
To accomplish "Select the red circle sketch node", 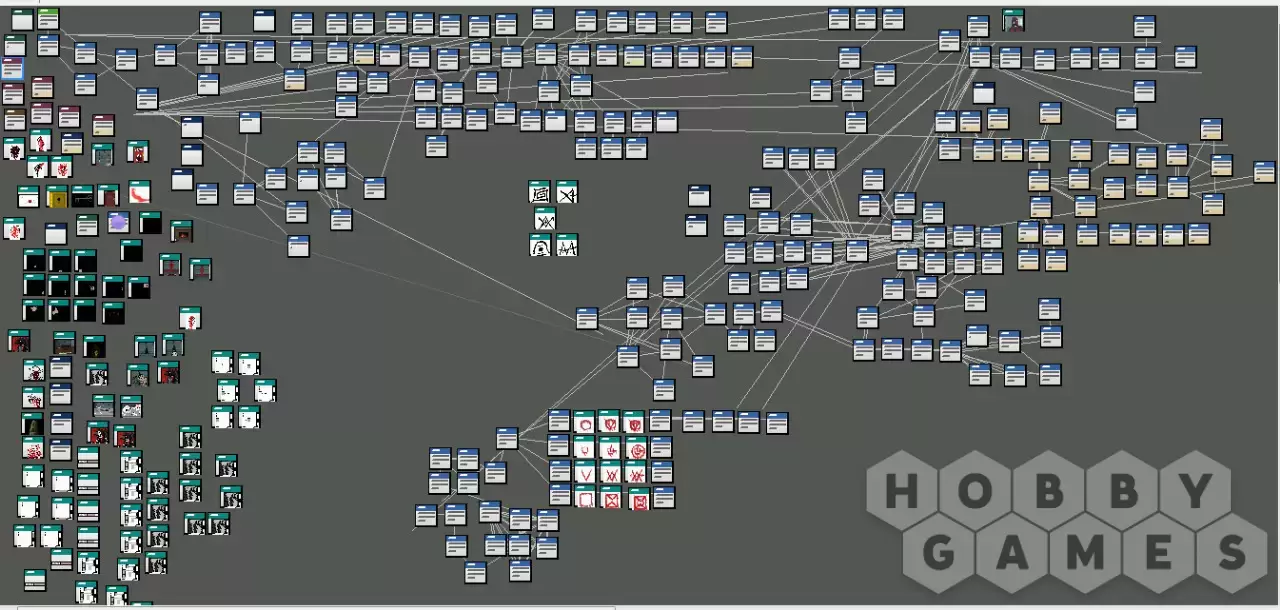I will click(584, 422).
